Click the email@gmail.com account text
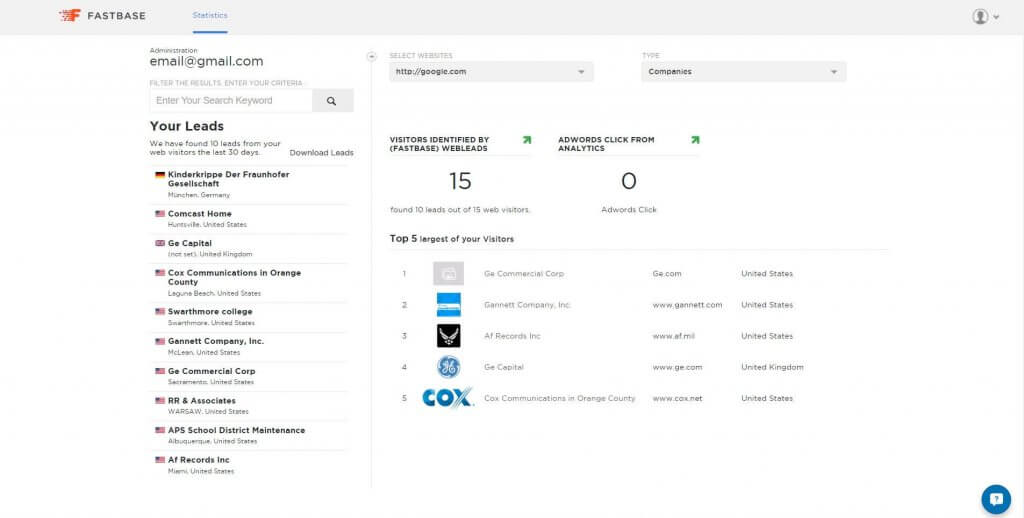Image resolution: width=1024 pixels, height=518 pixels. coord(206,61)
